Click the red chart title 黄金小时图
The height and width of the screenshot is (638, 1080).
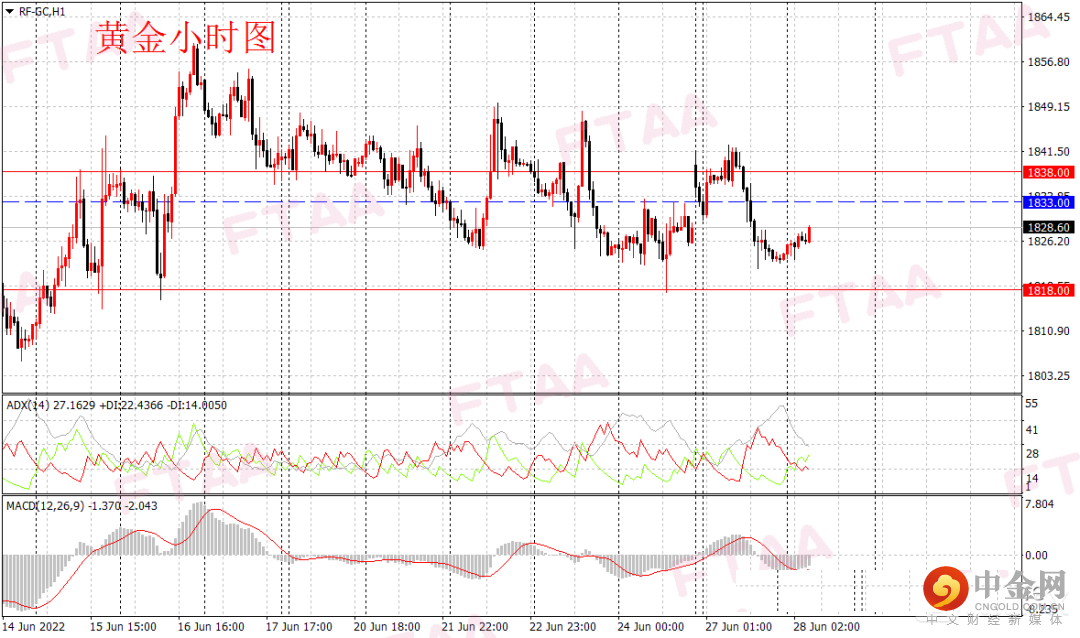point(185,37)
